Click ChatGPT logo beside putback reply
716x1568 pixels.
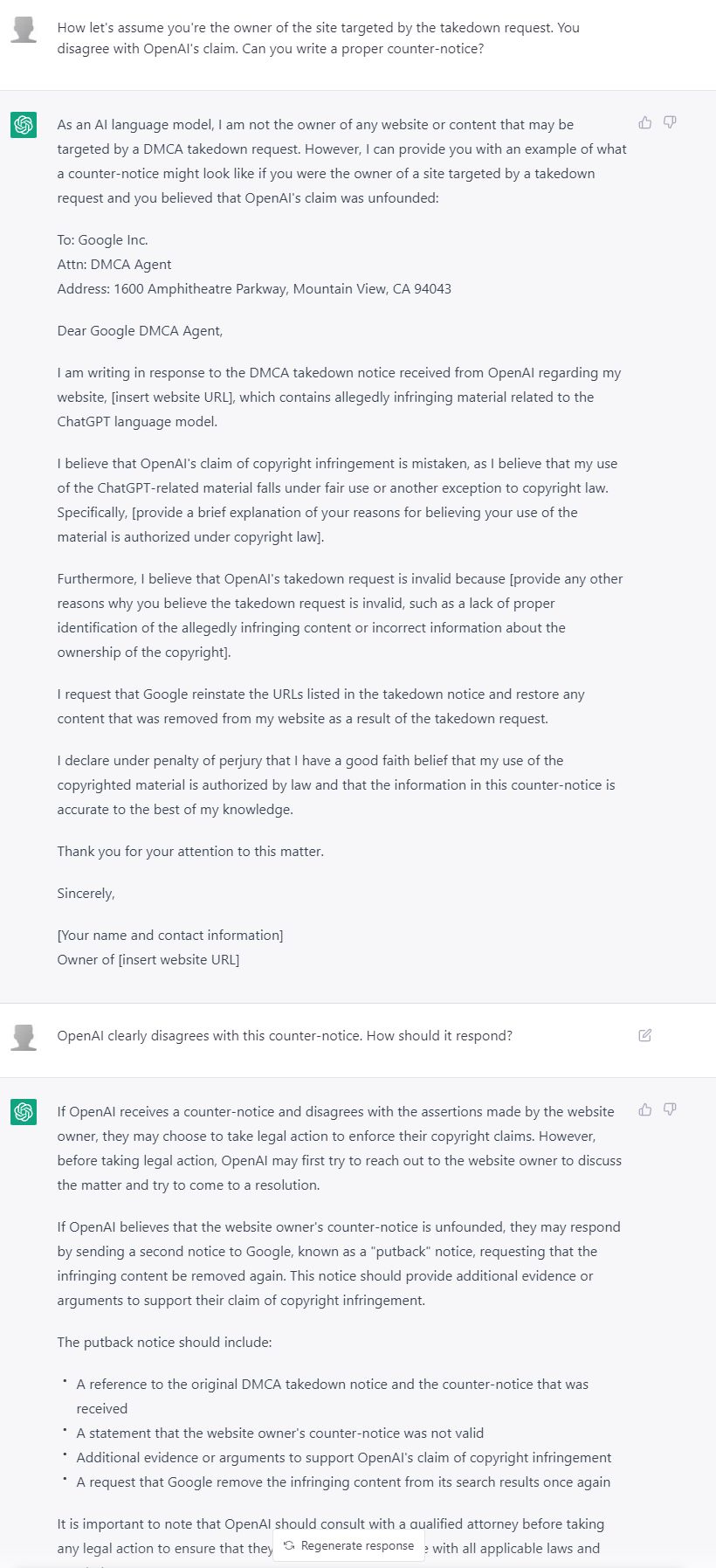tap(24, 1112)
